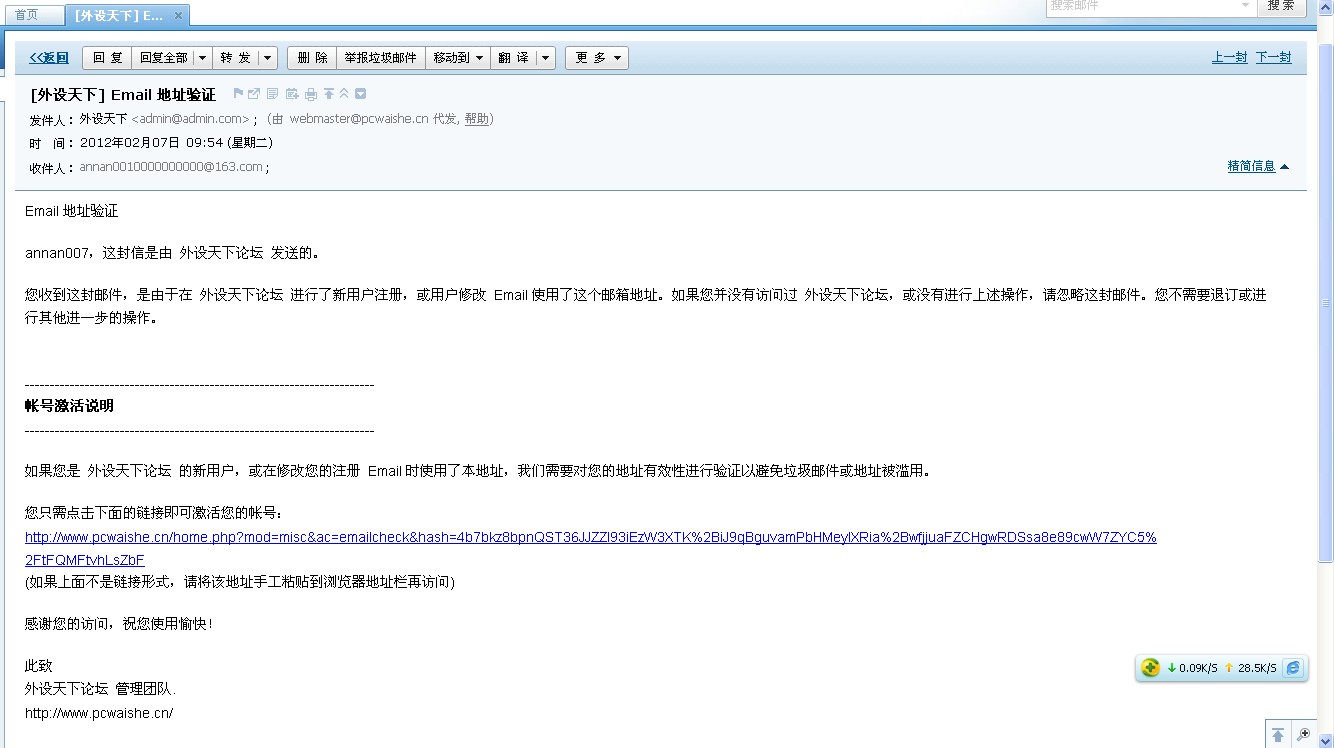Click the mail search input field
Image resolution: width=1334 pixels, height=748 pixels.
tap(1140, 6)
